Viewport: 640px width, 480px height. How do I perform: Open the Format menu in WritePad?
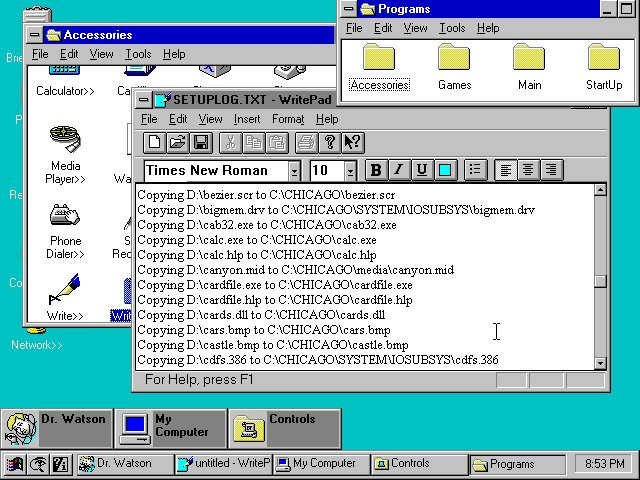[288, 119]
